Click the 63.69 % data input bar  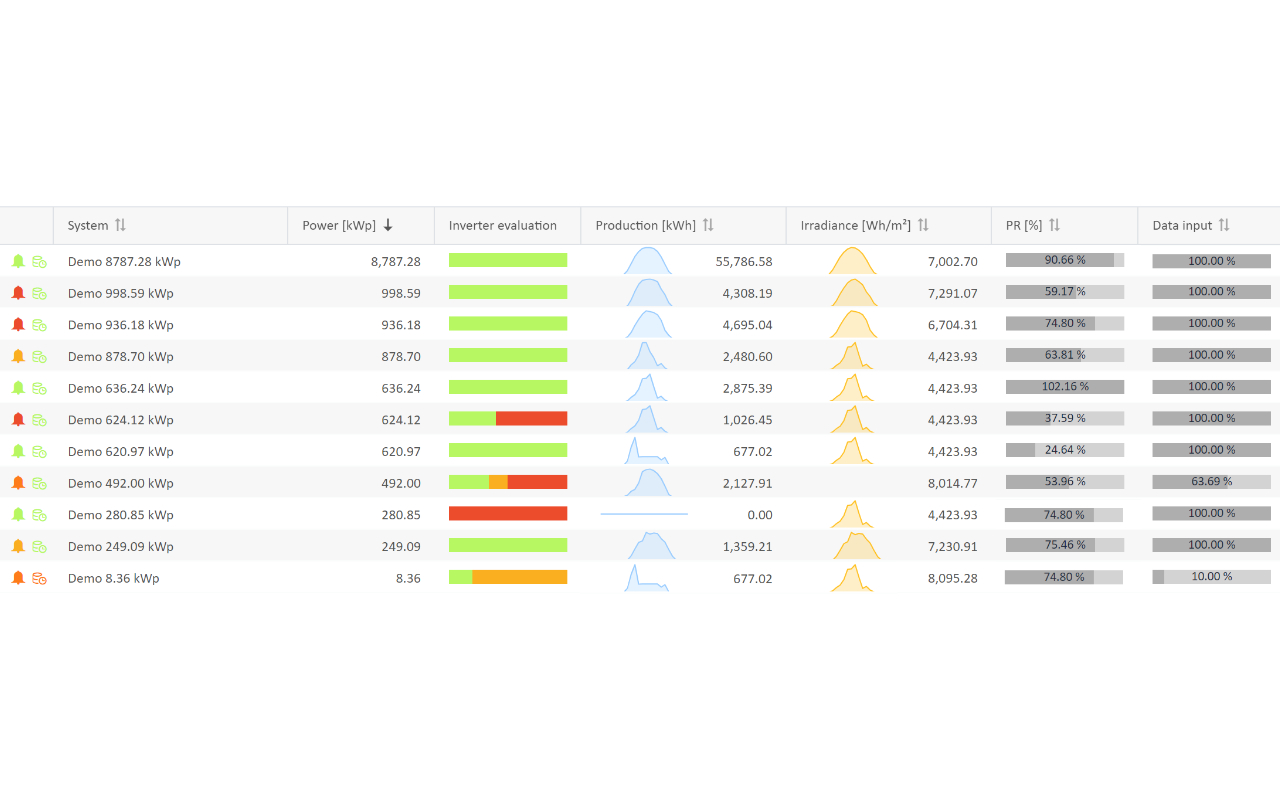(1211, 482)
